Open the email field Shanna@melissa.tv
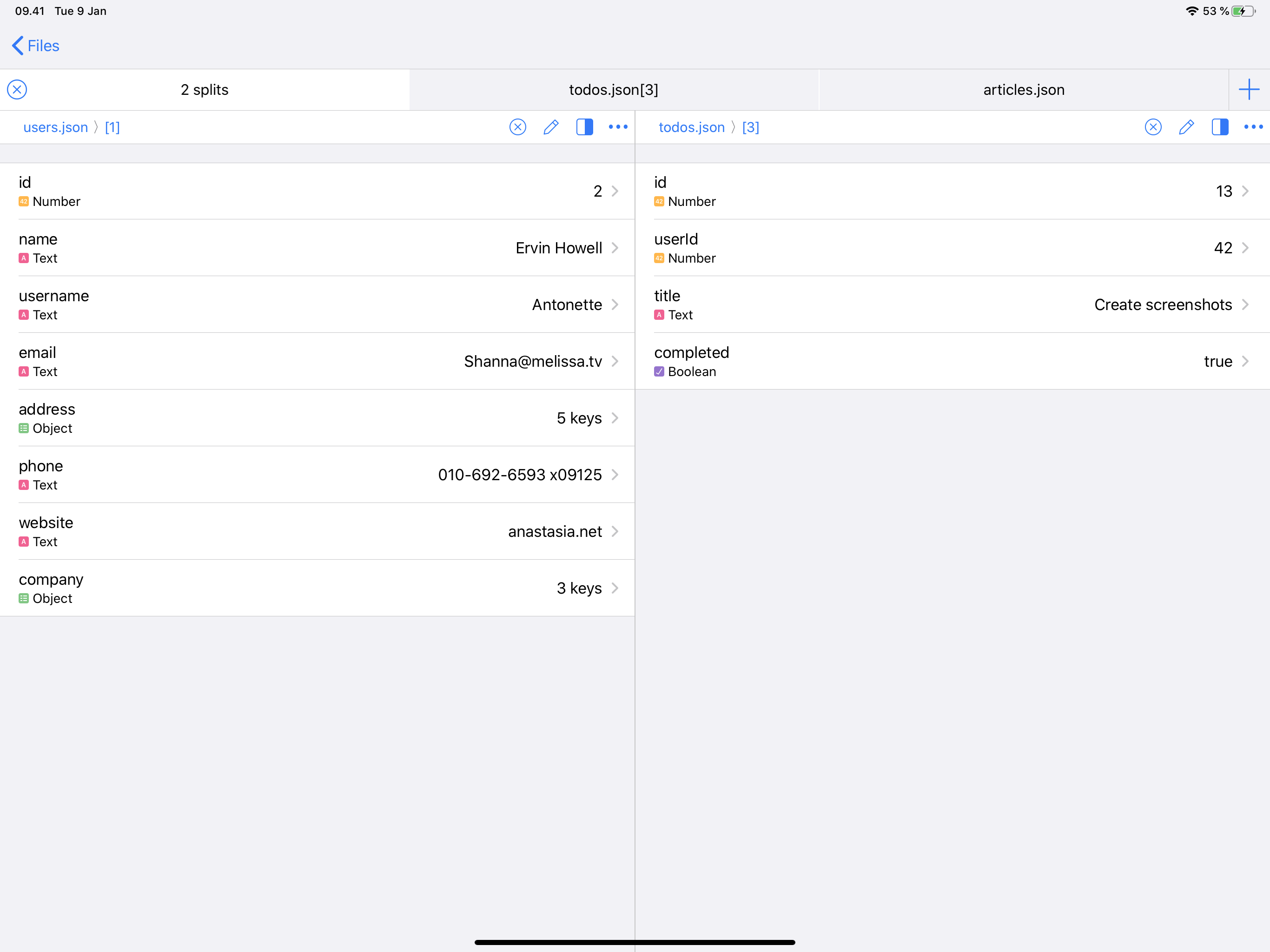 (x=317, y=361)
